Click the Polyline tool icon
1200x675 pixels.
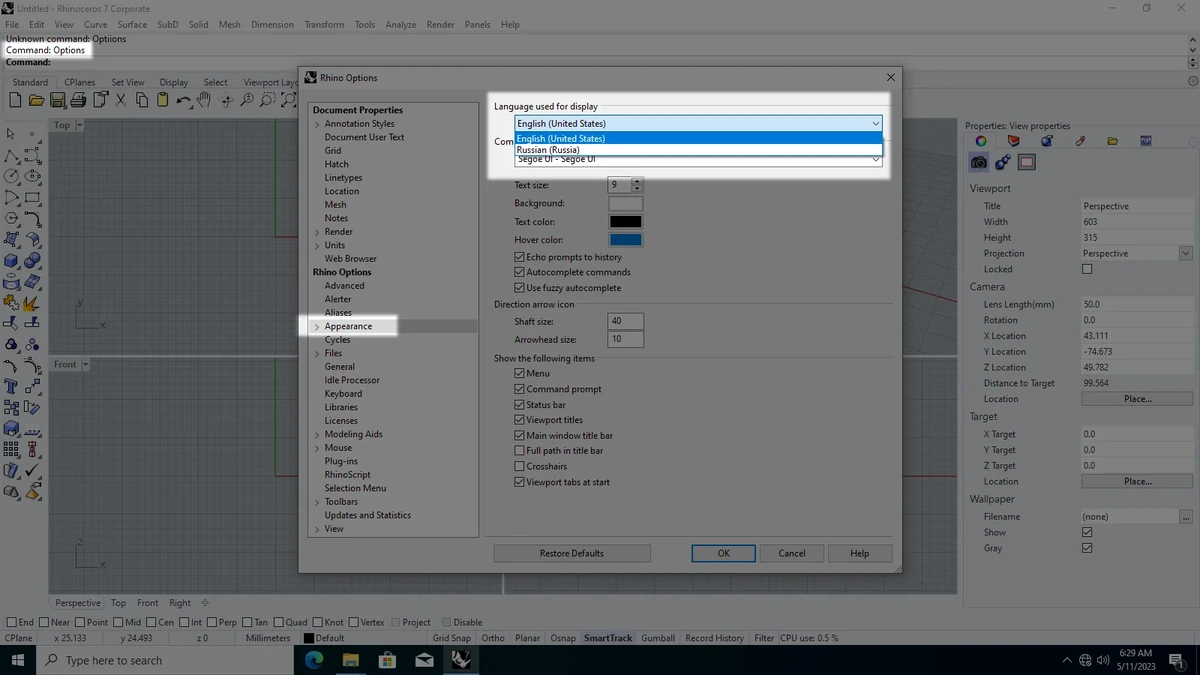[x=12, y=156]
